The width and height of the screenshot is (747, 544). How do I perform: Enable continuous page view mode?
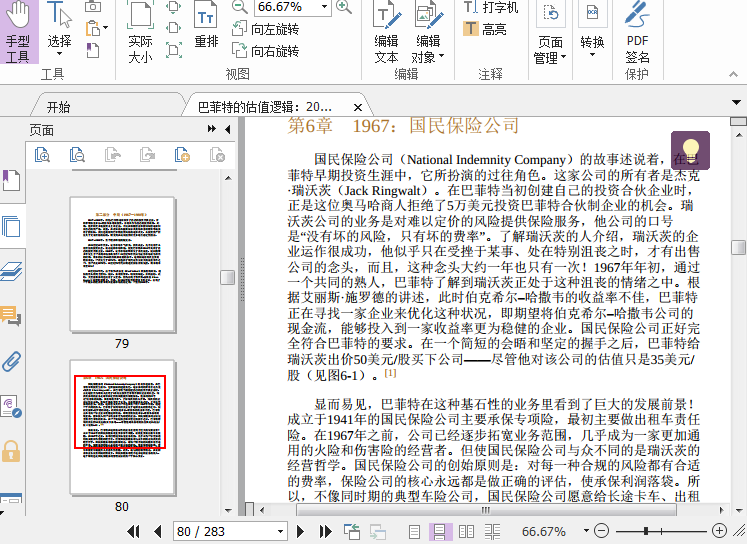pyautogui.click(x=439, y=531)
